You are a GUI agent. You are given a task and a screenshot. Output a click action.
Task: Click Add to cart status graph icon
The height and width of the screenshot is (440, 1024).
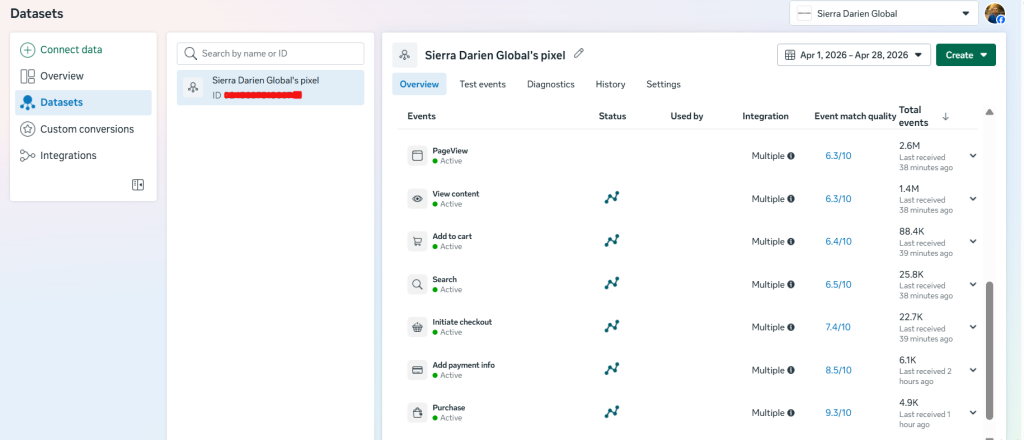coord(611,240)
